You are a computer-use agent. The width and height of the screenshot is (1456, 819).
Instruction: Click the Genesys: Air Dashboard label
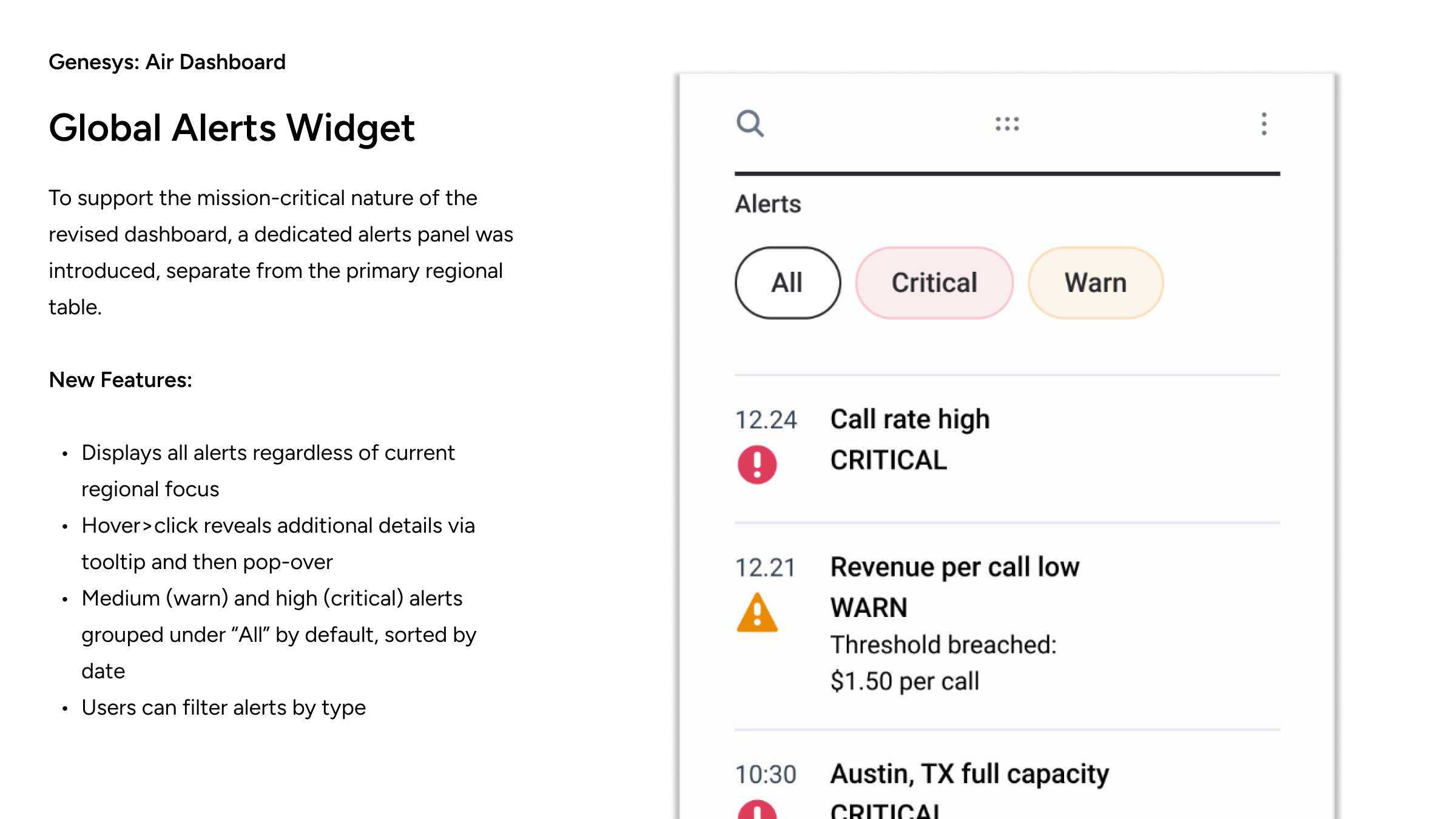click(x=167, y=62)
